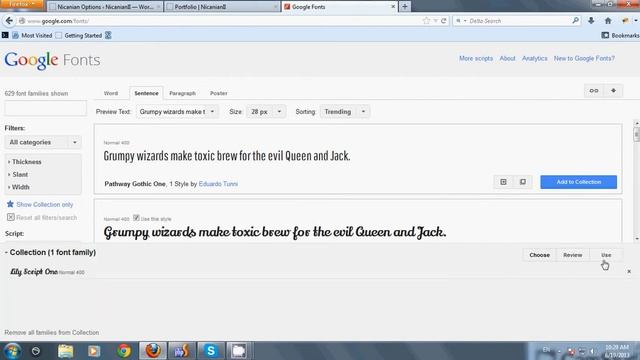Open the All categories filter dropdown
The image size is (640, 360).
click(43, 142)
